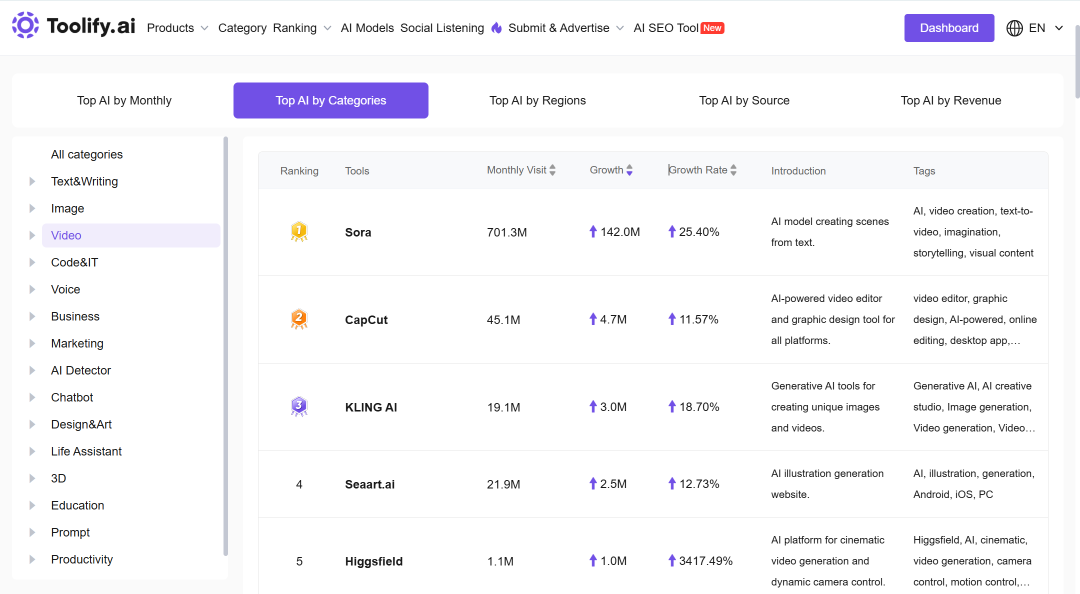Open the EN language dropdown
Screen dimensions: 1080x594
(x=1046, y=28)
